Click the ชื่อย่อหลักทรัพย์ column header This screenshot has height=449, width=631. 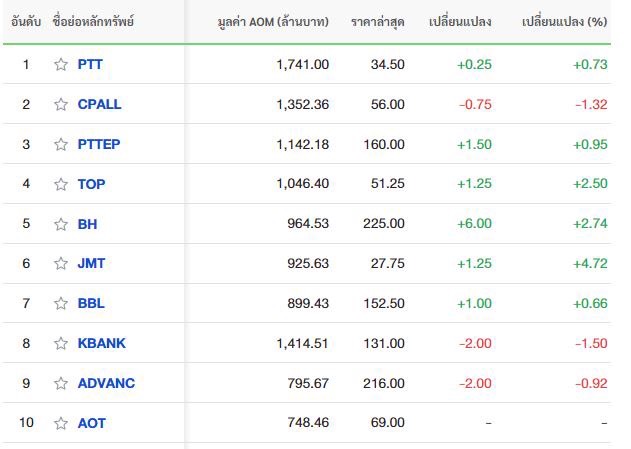click(93, 22)
